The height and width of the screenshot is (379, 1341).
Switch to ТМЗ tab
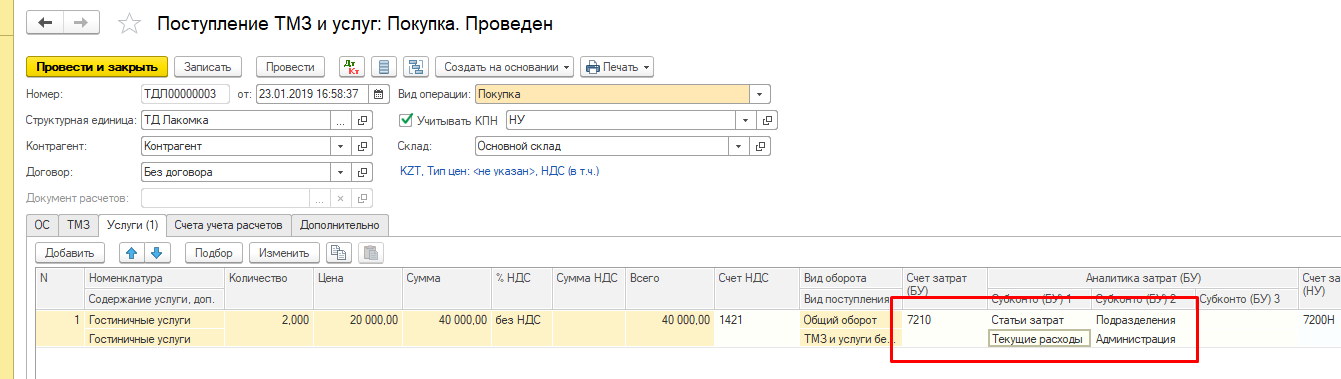click(x=78, y=225)
